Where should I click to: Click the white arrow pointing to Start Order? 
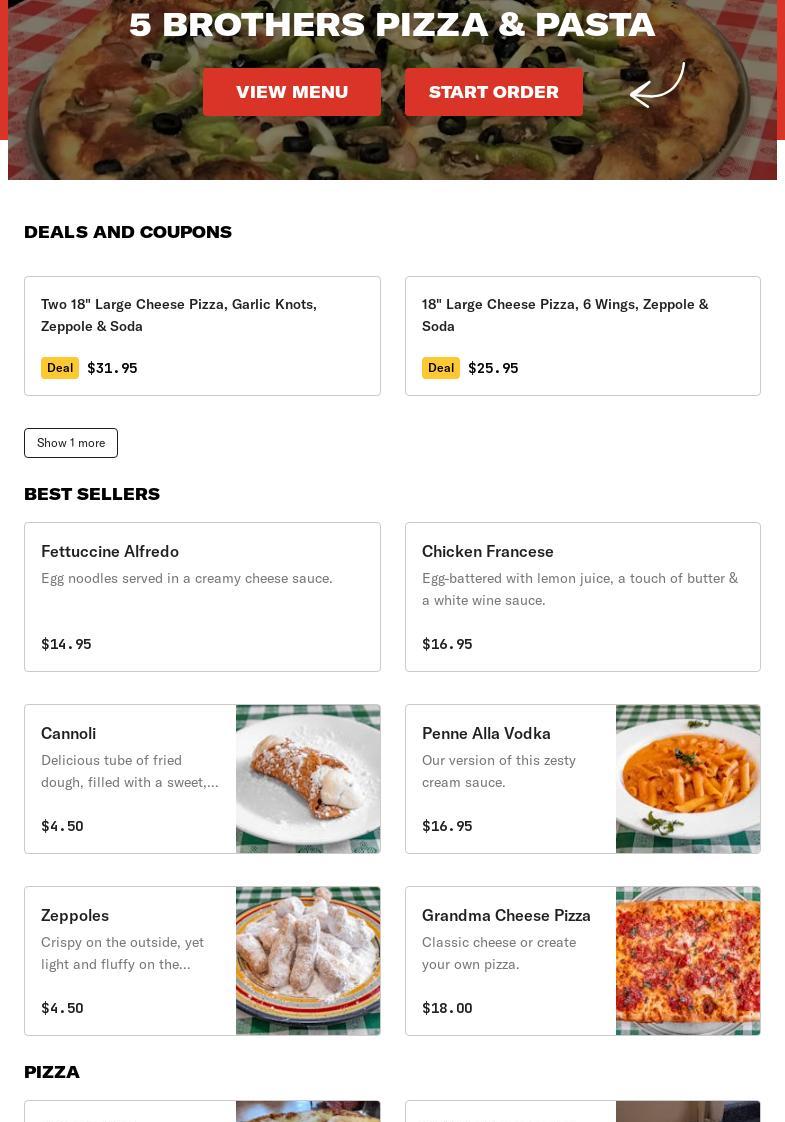pyautogui.click(x=657, y=86)
